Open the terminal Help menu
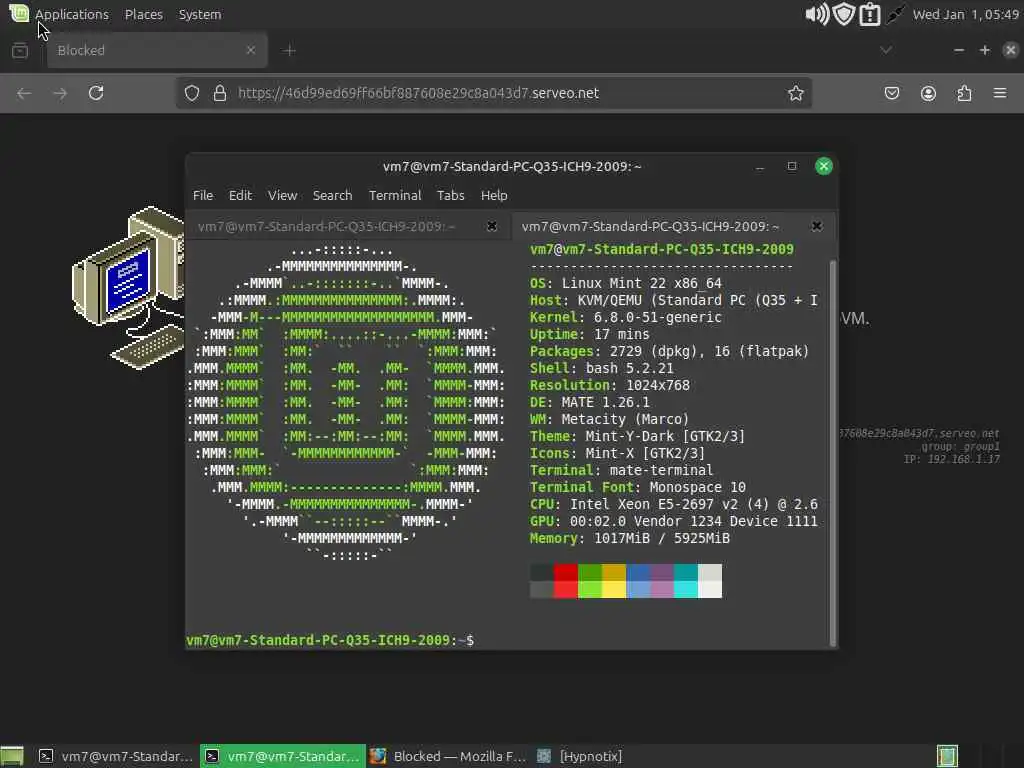Viewport: 1024px width, 768px height. pos(494,195)
